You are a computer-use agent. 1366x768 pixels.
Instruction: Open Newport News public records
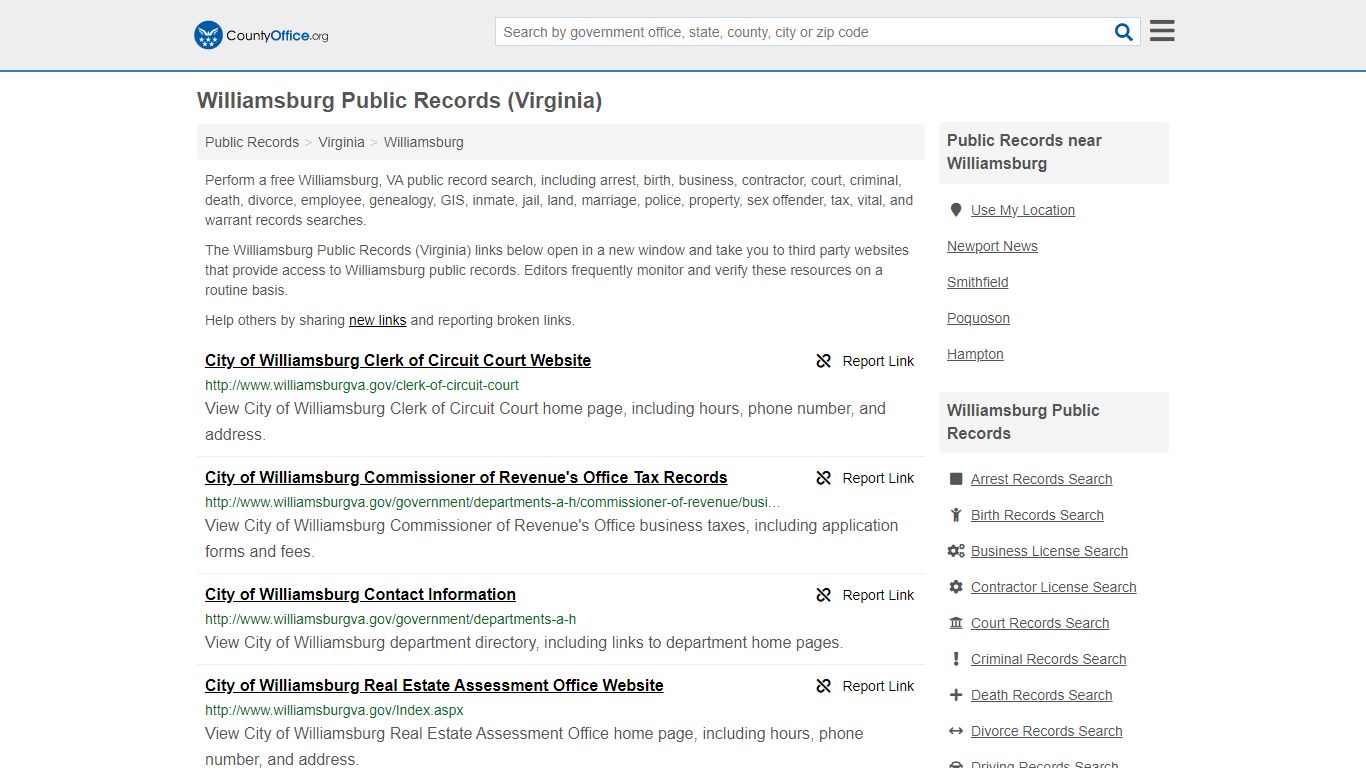pyautogui.click(x=992, y=246)
